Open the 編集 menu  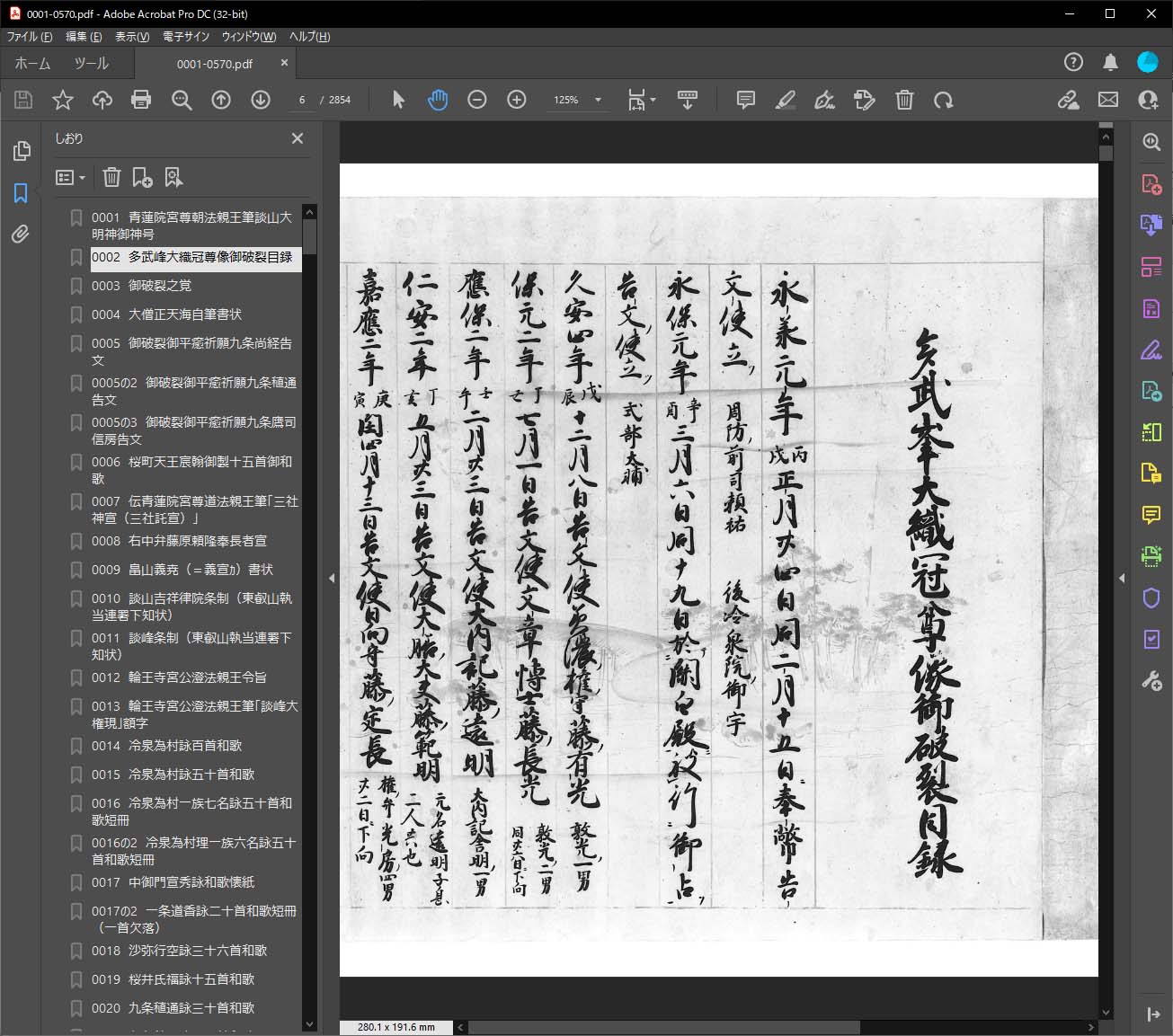coord(84,37)
